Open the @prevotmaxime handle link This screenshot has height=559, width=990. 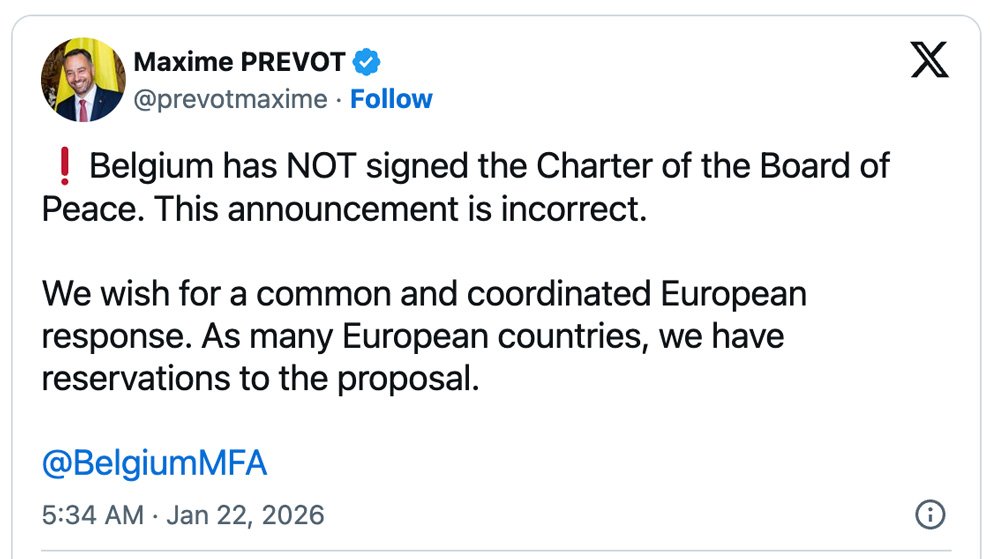[230, 99]
